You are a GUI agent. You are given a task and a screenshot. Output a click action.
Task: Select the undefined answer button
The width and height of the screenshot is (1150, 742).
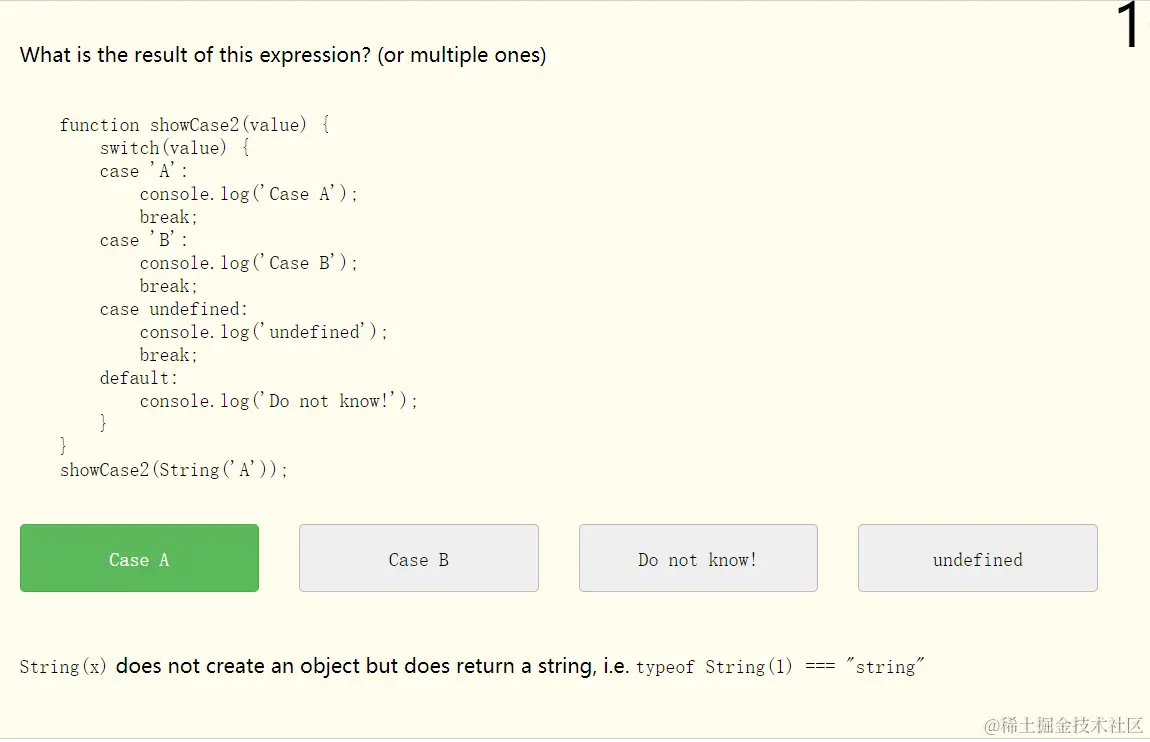(977, 558)
